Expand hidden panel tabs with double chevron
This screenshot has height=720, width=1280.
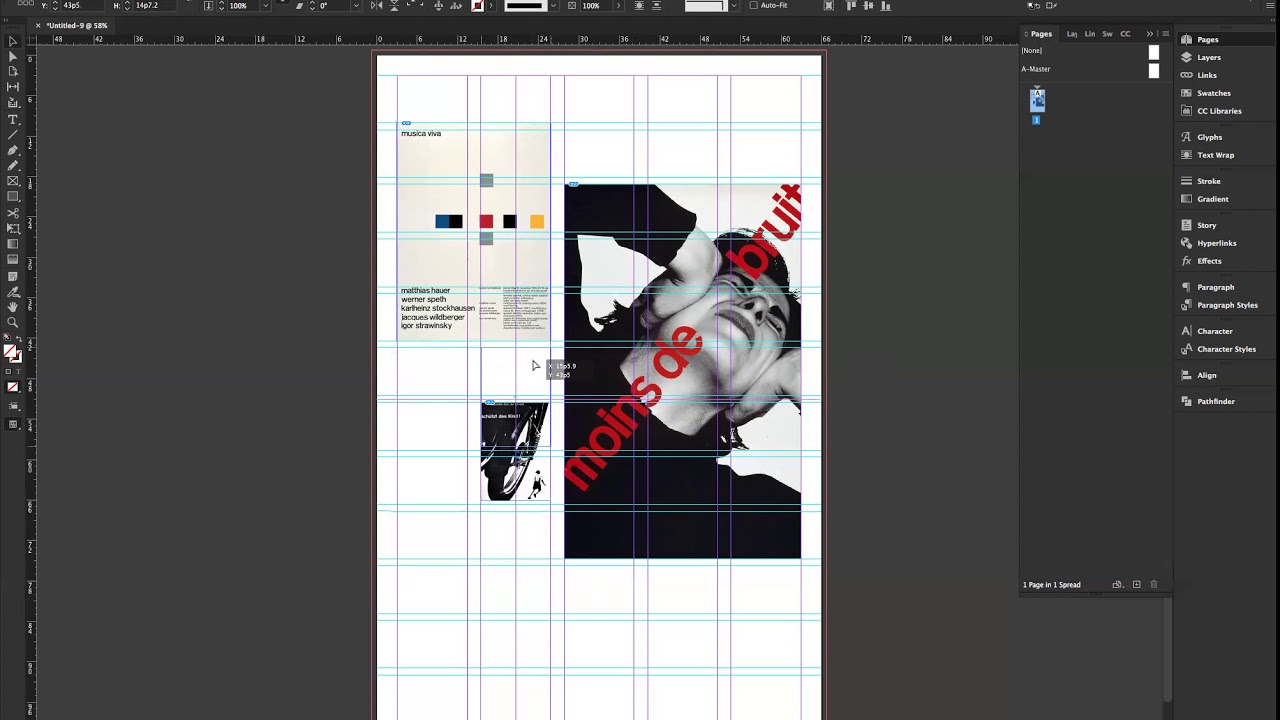[x=1150, y=34]
